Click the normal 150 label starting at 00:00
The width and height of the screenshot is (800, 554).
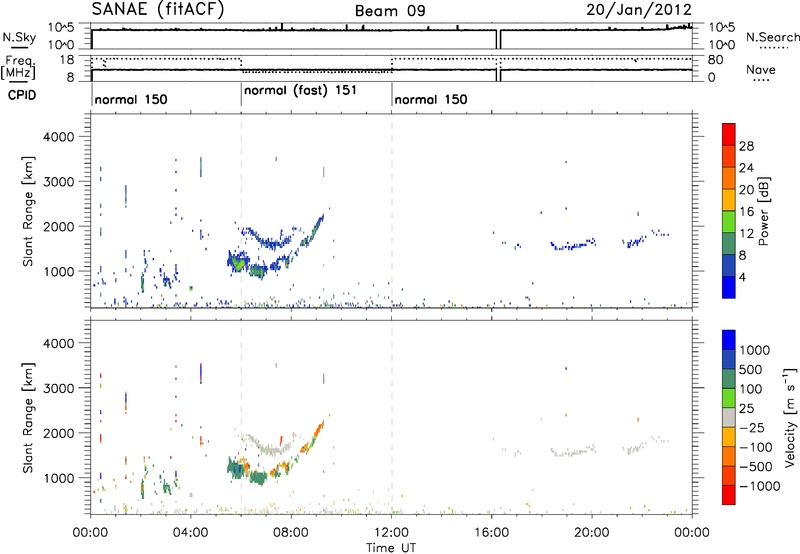[x=131, y=99]
